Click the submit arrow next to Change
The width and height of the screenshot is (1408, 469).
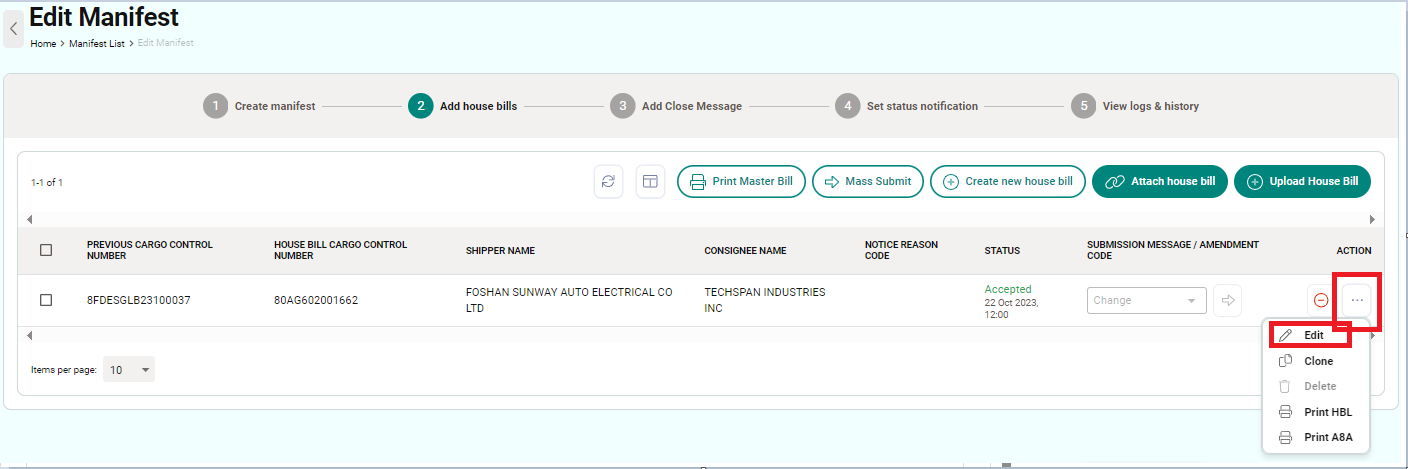(x=1228, y=300)
